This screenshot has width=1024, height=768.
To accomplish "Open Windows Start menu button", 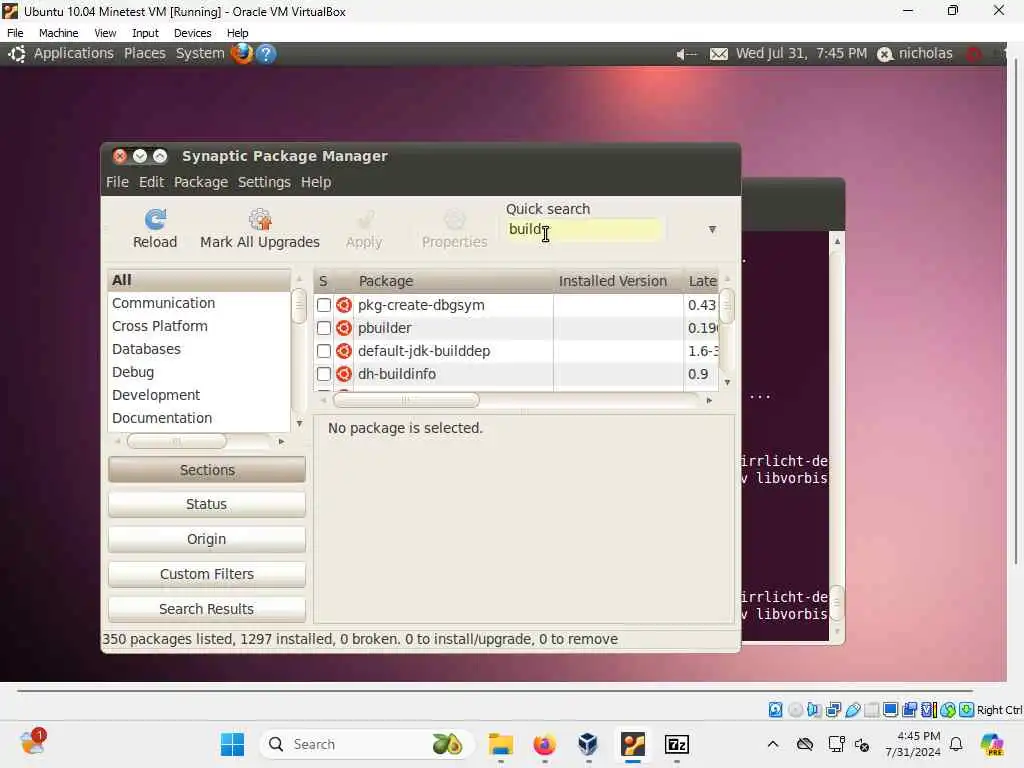I will (x=232, y=744).
